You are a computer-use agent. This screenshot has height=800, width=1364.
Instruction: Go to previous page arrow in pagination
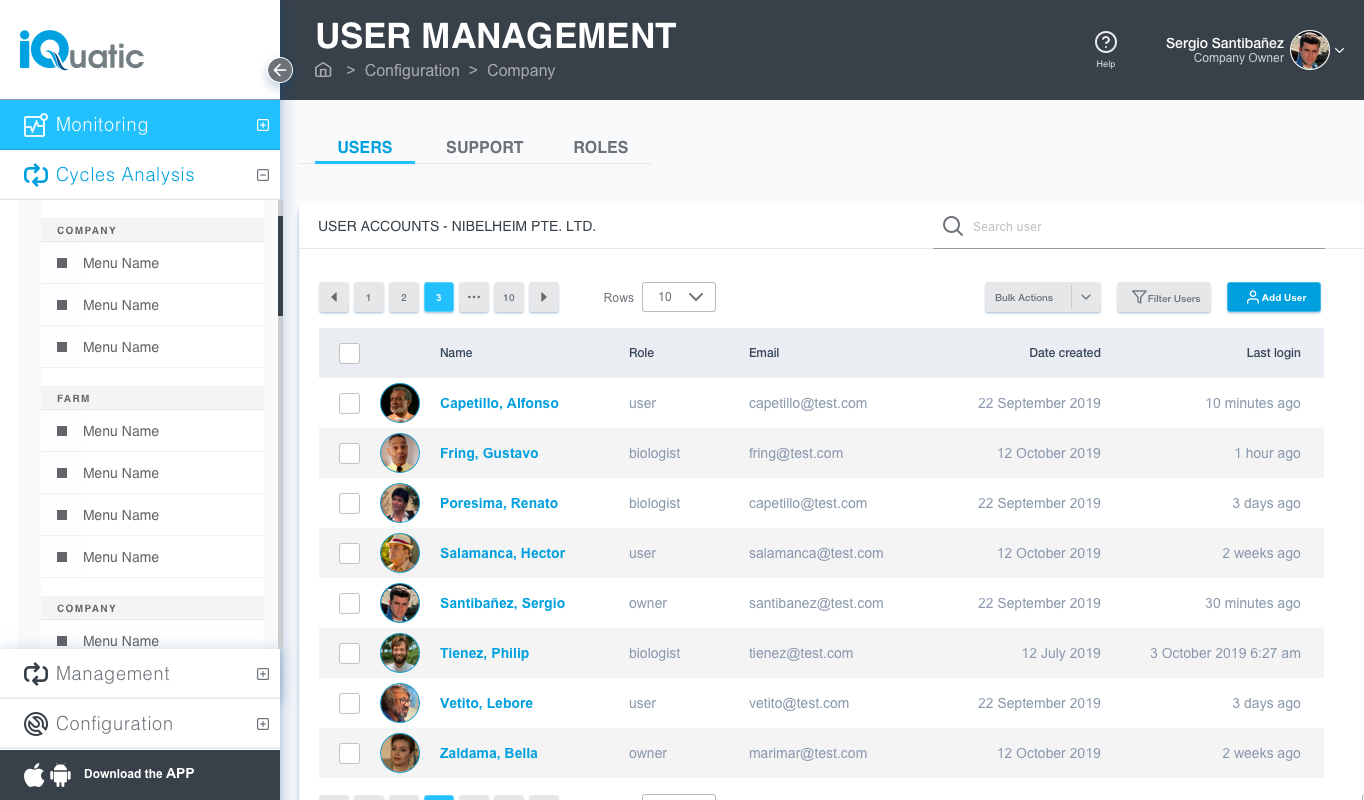point(333,297)
